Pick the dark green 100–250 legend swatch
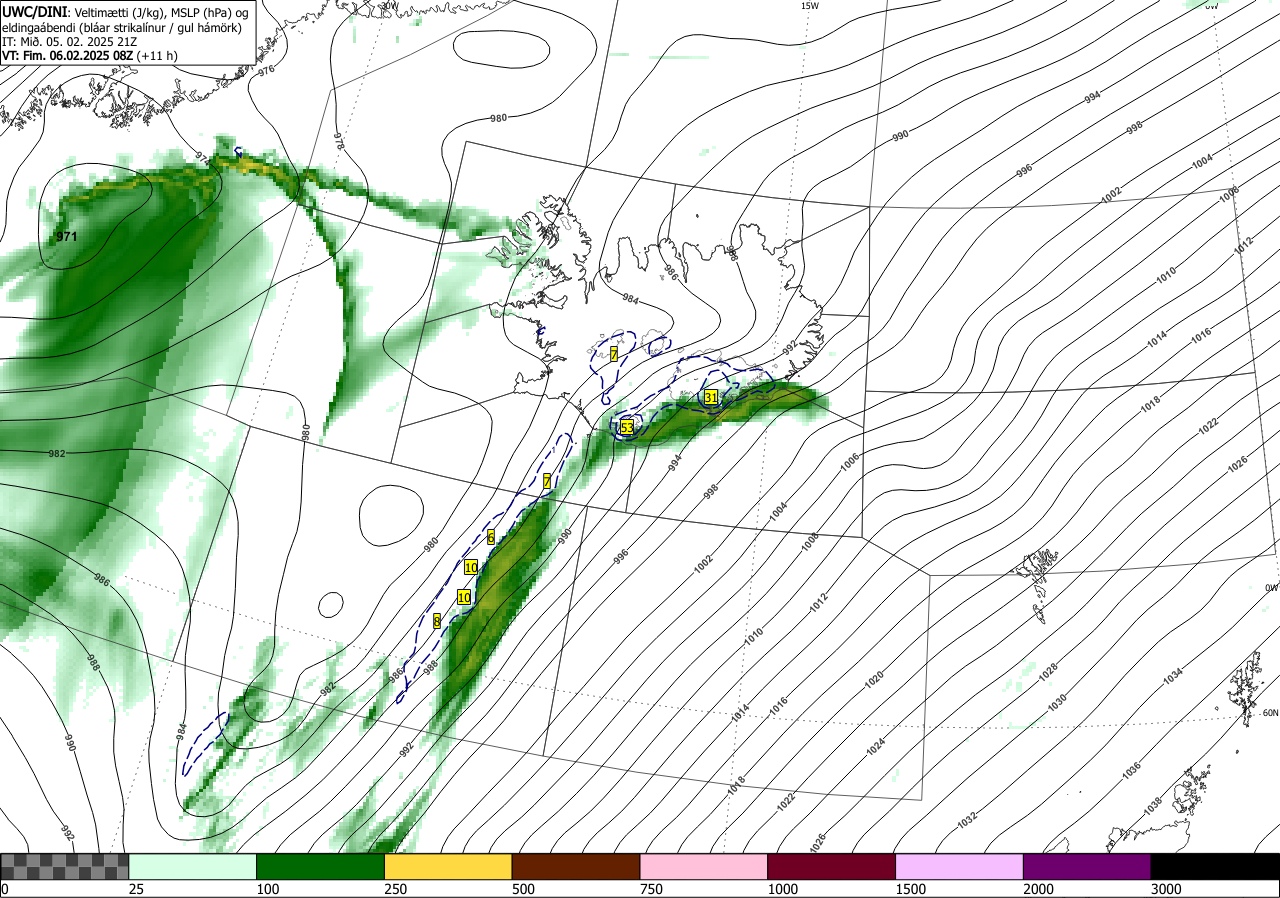Viewport: 1280px width, 898px height. click(x=321, y=866)
